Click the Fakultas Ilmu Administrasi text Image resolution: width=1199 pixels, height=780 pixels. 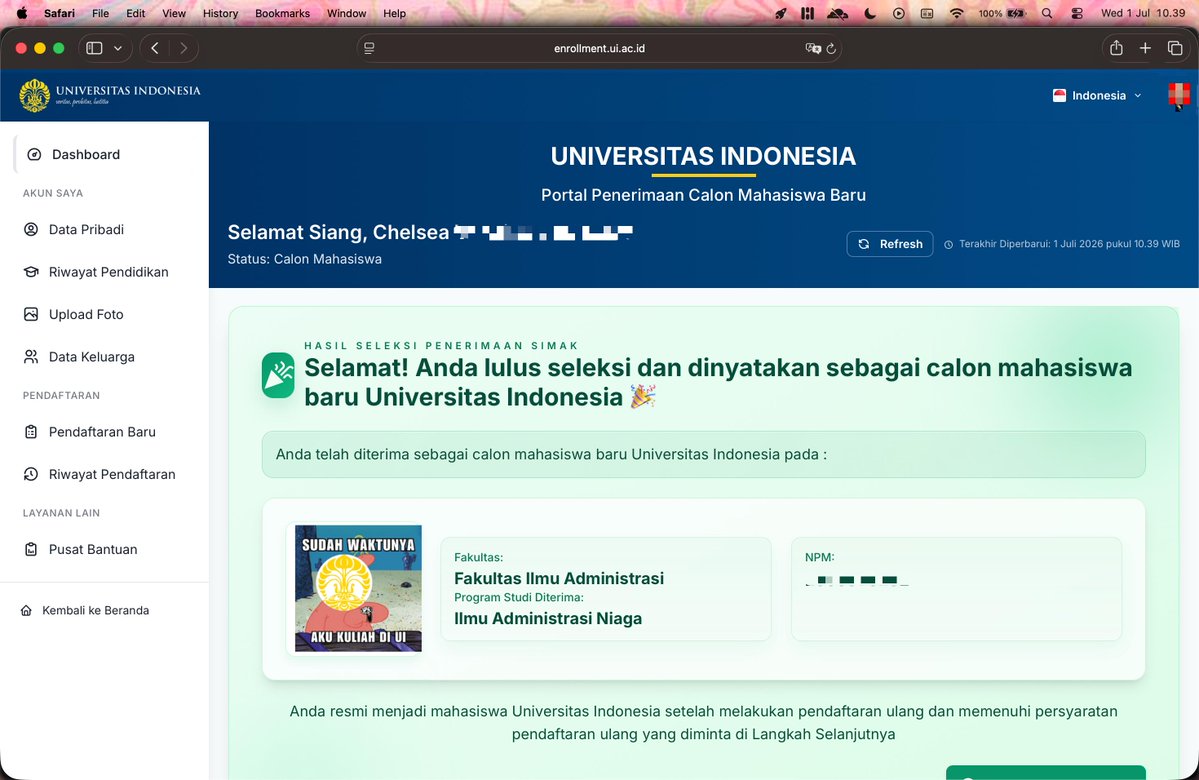coord(559,578)
